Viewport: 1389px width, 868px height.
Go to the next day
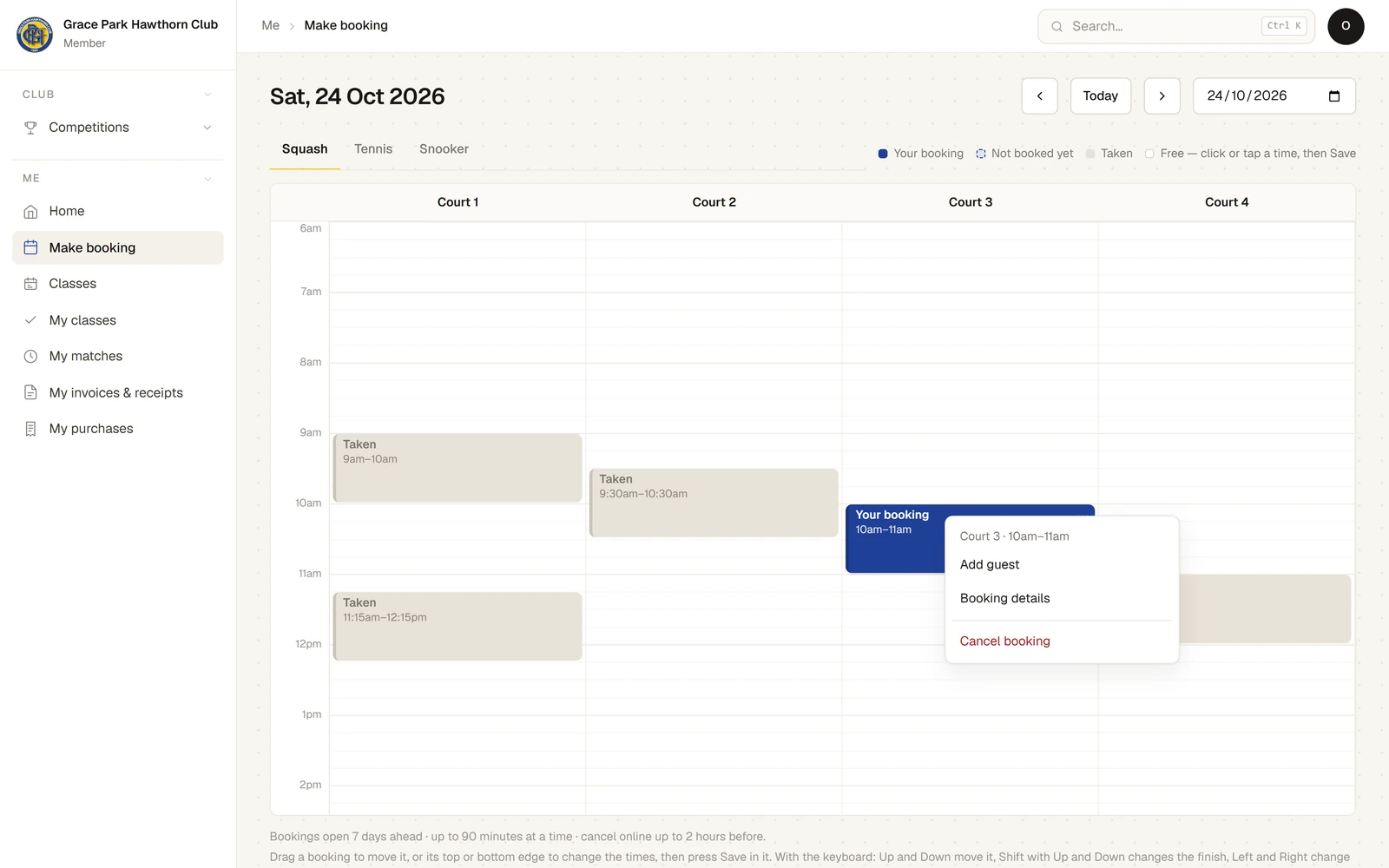click(1162, 96)
